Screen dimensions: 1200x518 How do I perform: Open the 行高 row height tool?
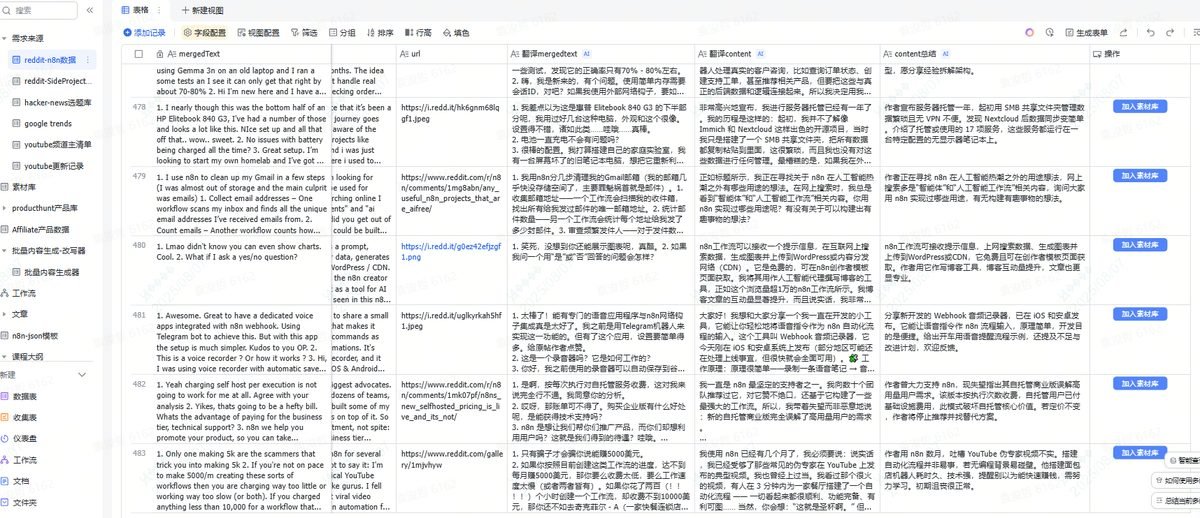pos(418,32)
